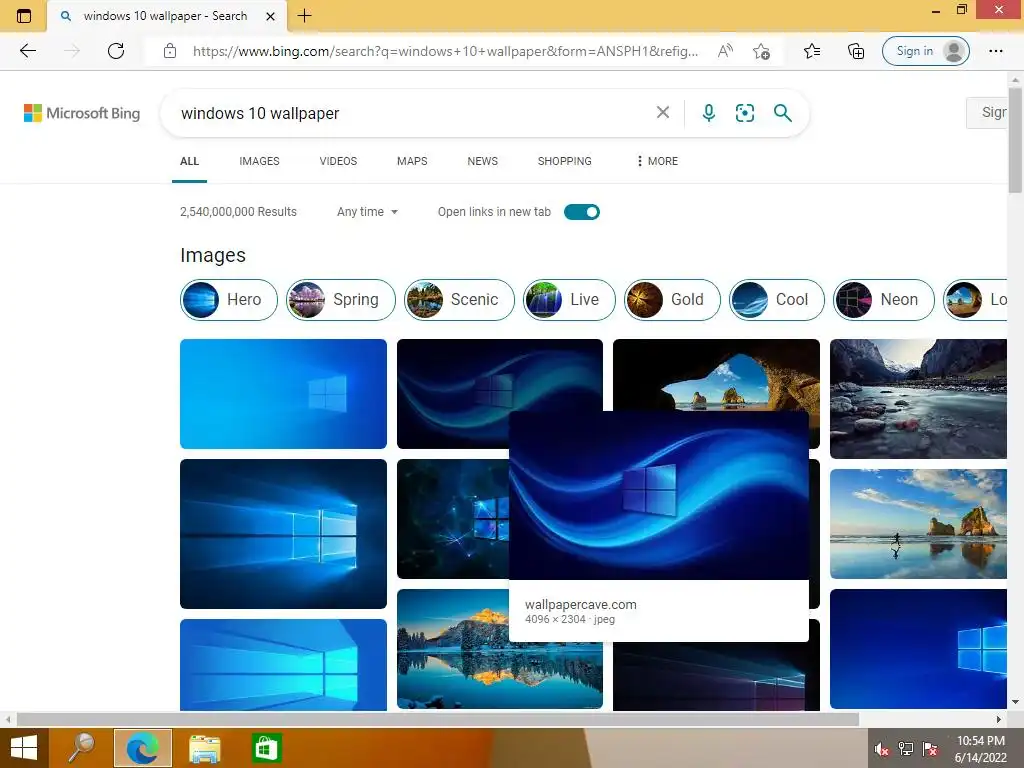
Task: Open the glowing Windows window wallpaper thumbnail
Action: (x=283, y=534)
